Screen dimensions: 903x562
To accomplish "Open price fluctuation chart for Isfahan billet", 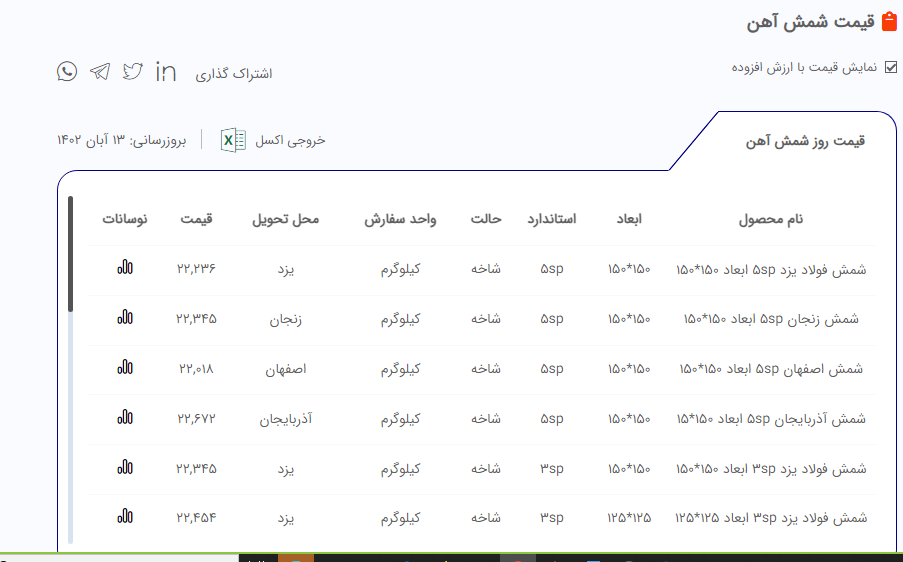I will pyautogui.click(x=125, y=368).
